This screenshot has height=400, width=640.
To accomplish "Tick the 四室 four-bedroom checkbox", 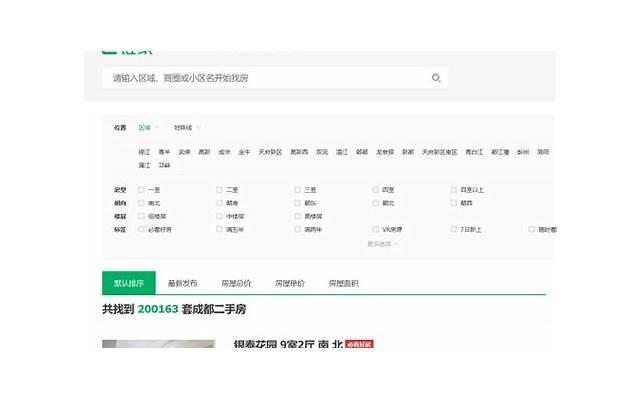I will pyautogui.click(x=376, y=190).
